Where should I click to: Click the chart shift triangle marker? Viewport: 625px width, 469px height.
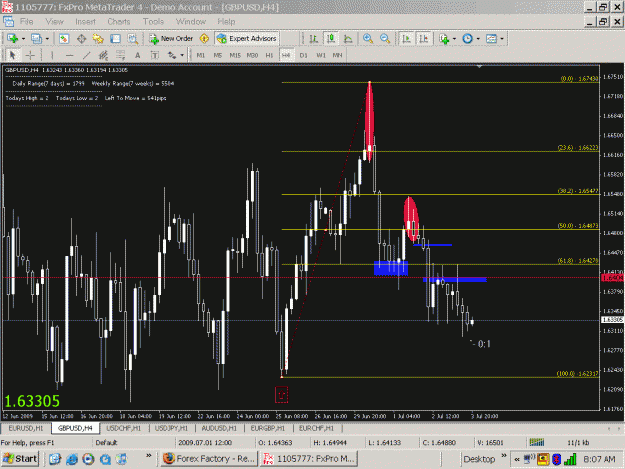click(479, 67)
